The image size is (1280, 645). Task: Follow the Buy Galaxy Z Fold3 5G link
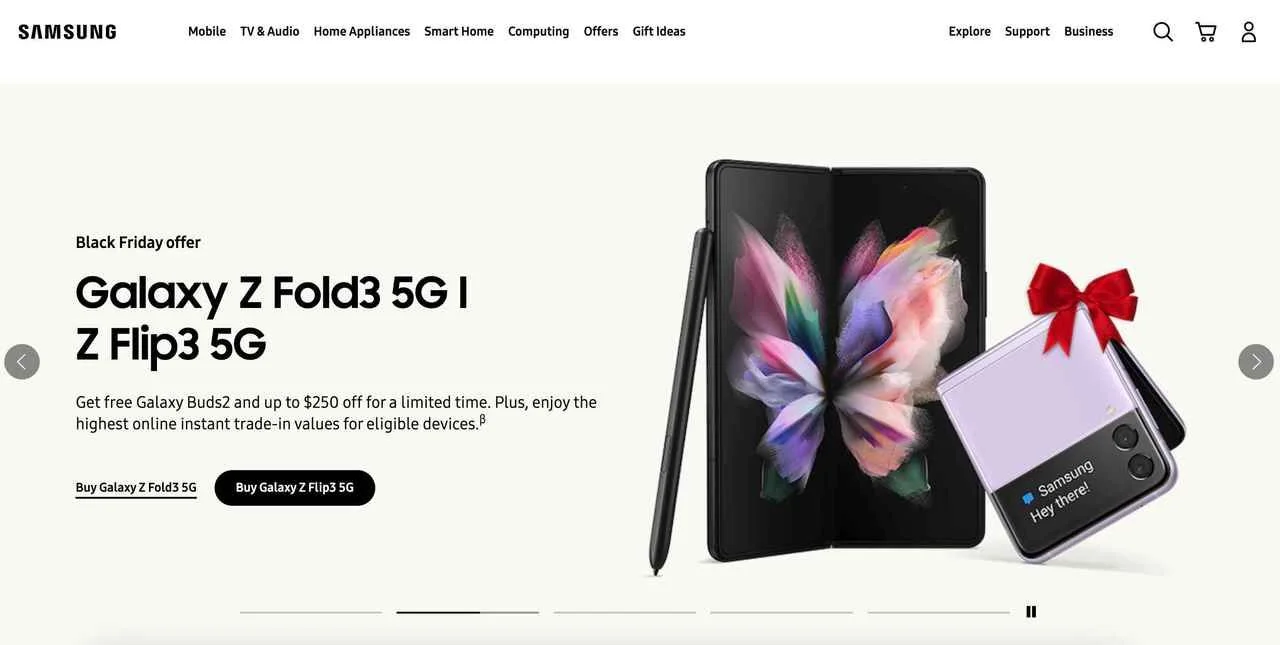[136, 488]
